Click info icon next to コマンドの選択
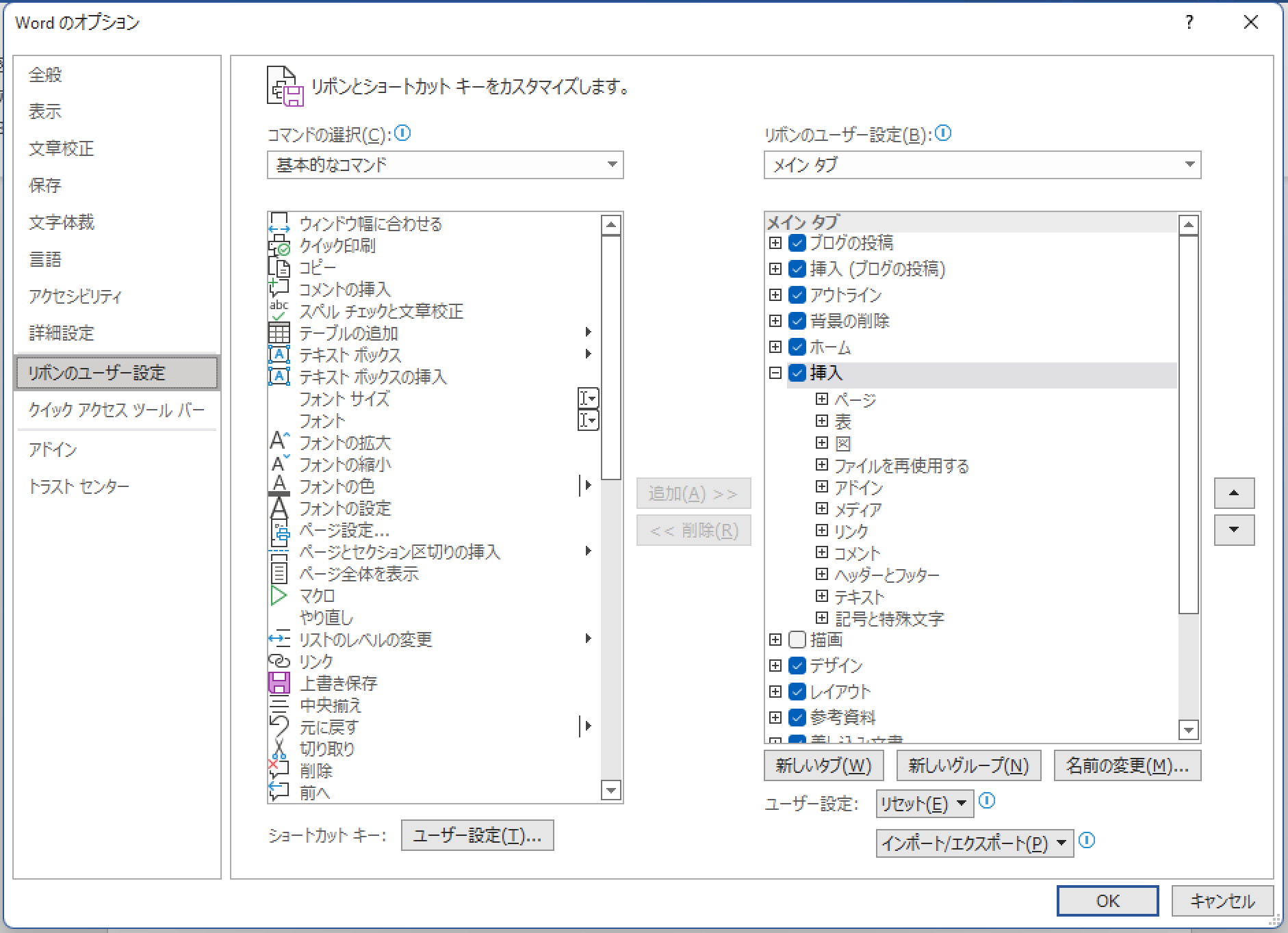 [403, 133]
